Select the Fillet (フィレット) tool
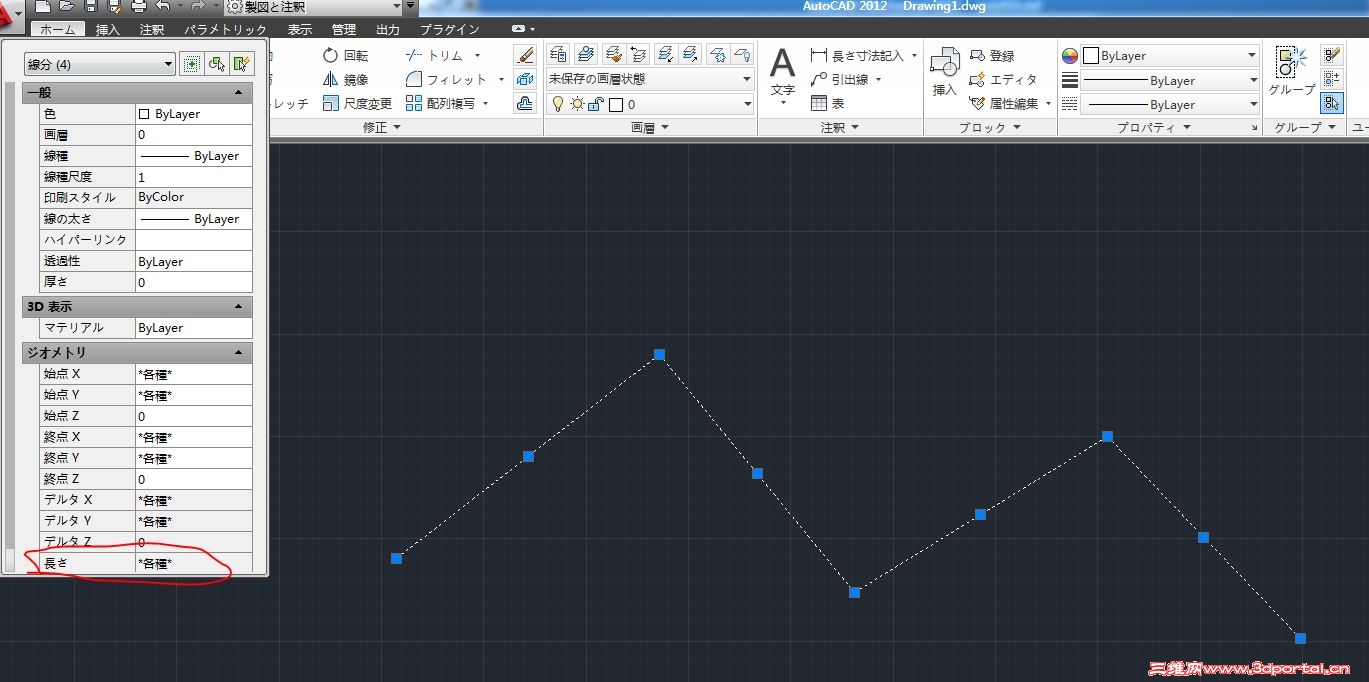The image size is (1369, 682). pos(446,79)
